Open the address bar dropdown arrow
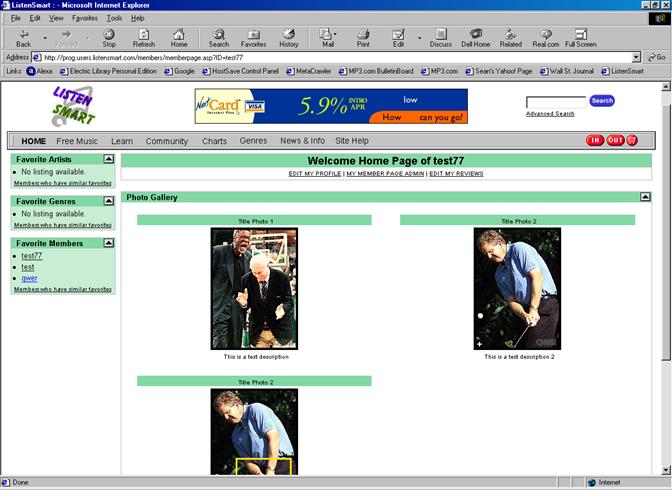The image size is (672, 490). pos(637,58)
